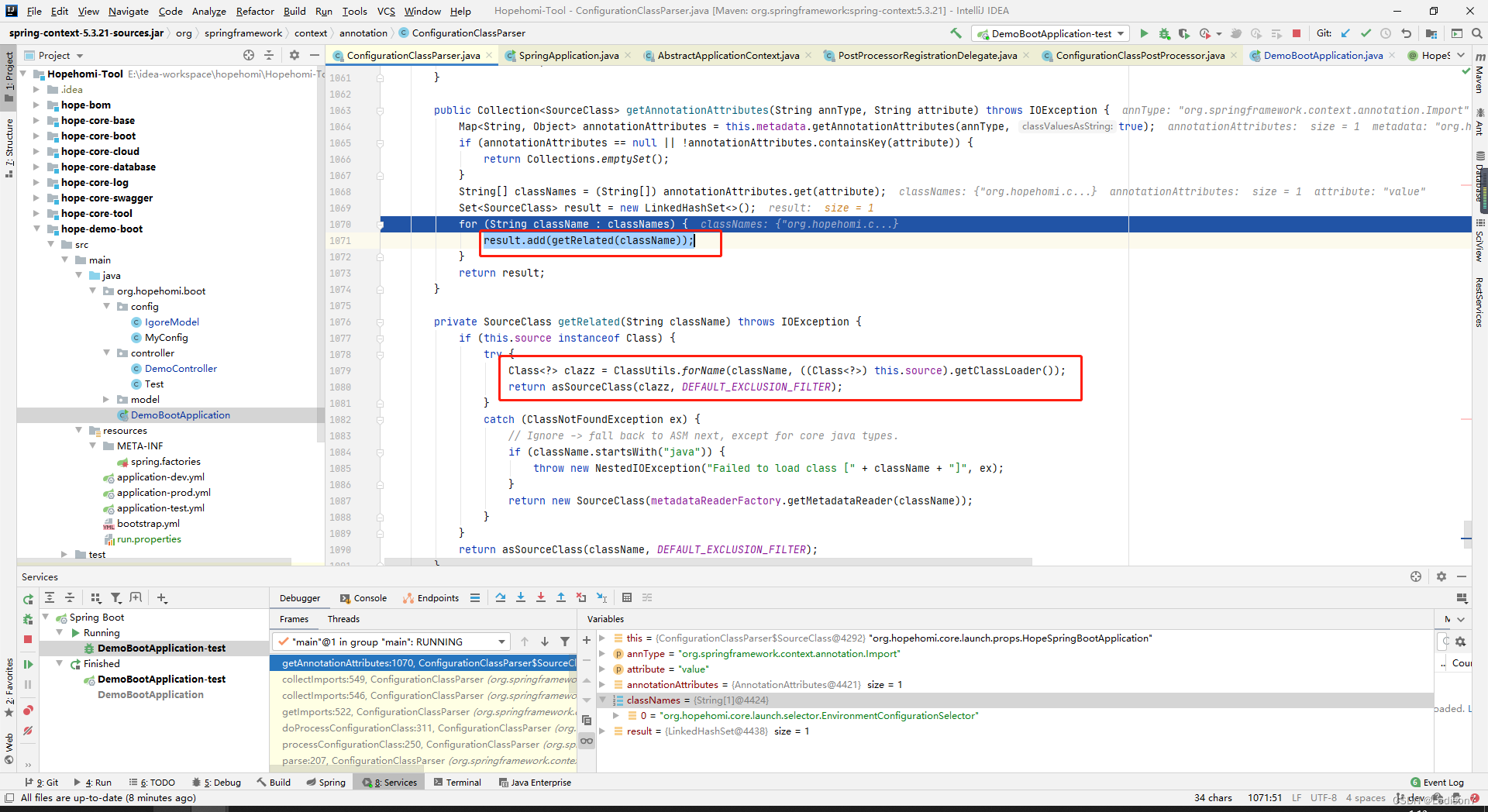Resume program with green resume icon
1488x812 pixels.
(28, 664)
